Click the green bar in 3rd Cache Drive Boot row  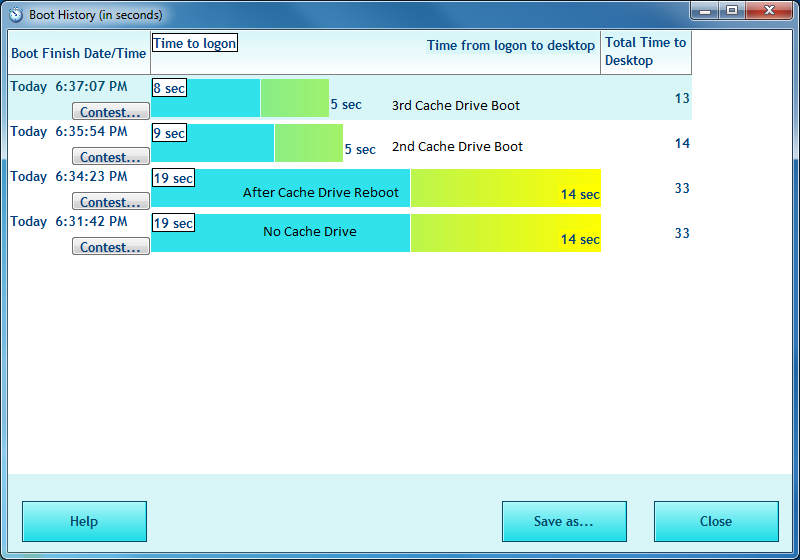(x=295, y=98)
